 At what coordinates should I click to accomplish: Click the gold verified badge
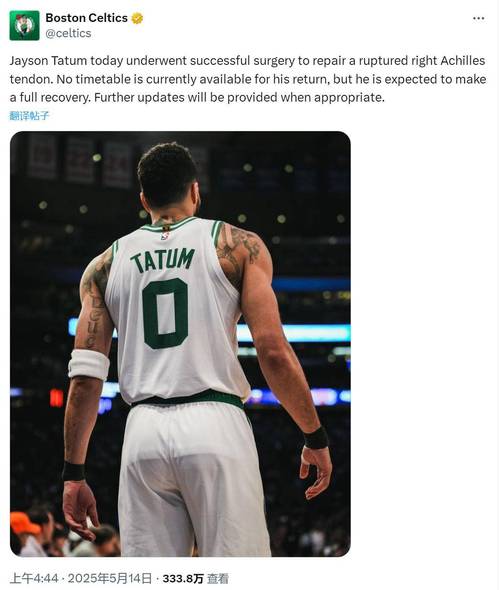tap(137, 18)
